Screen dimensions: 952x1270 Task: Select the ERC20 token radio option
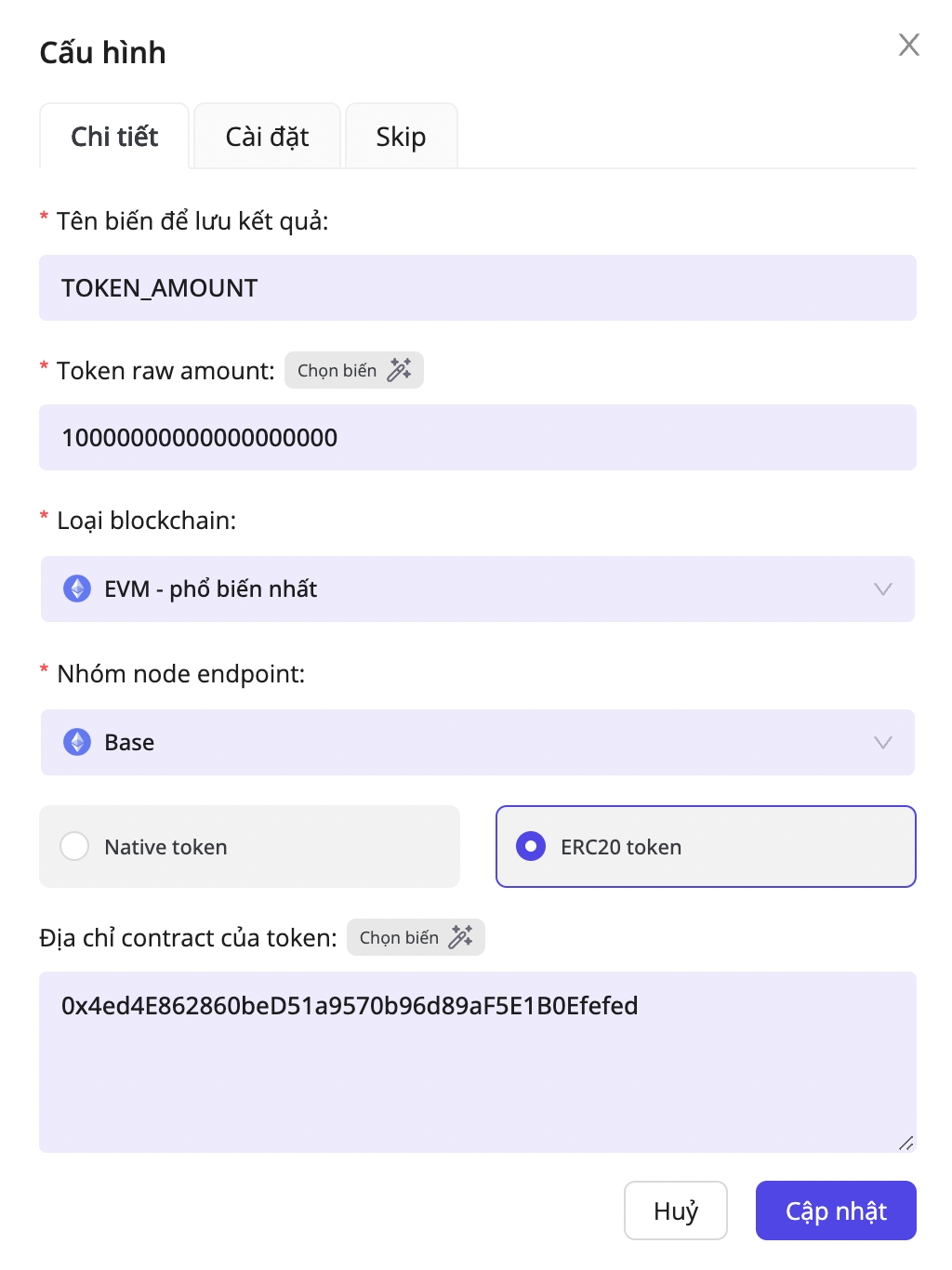coord(531,846)
